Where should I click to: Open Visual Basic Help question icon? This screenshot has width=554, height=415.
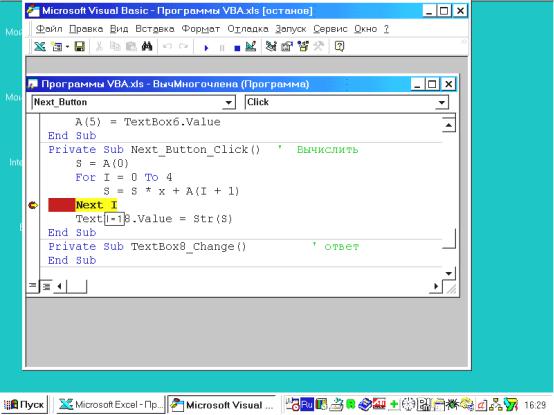(x=339, y=46)
